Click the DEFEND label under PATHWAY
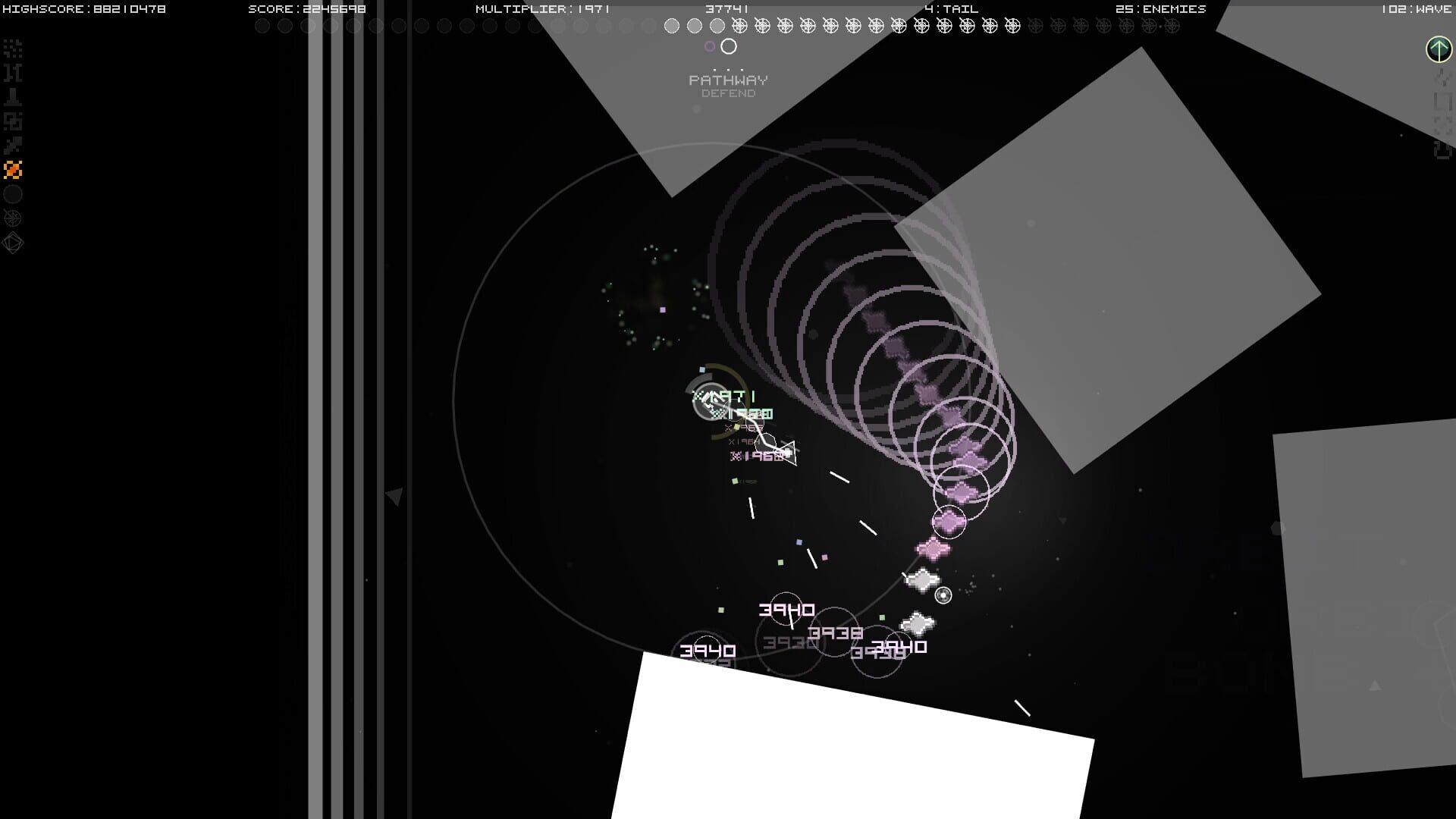The width and height of the screenshot is (1456, 819). coord(728,93)
